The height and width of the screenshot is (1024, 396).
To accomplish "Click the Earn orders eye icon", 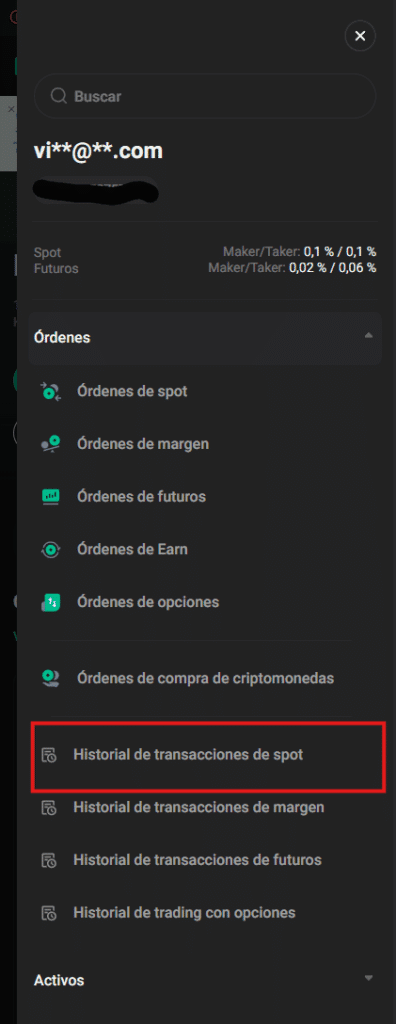I will pyautogui.click(x=50, y=549).
